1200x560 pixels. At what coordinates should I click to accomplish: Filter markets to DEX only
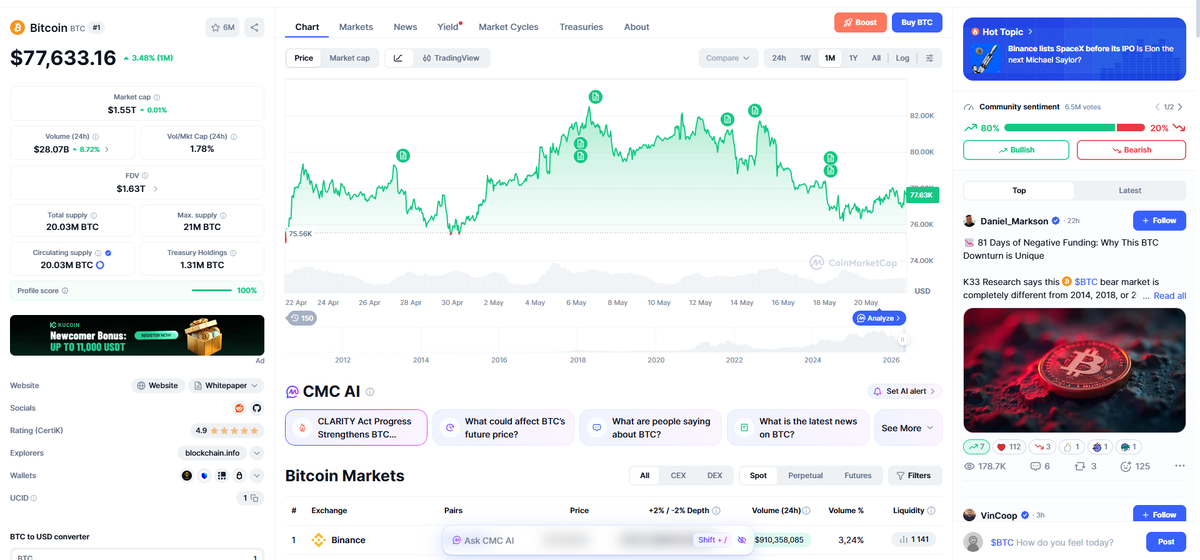pyautogui.click(x=714, y=476)
